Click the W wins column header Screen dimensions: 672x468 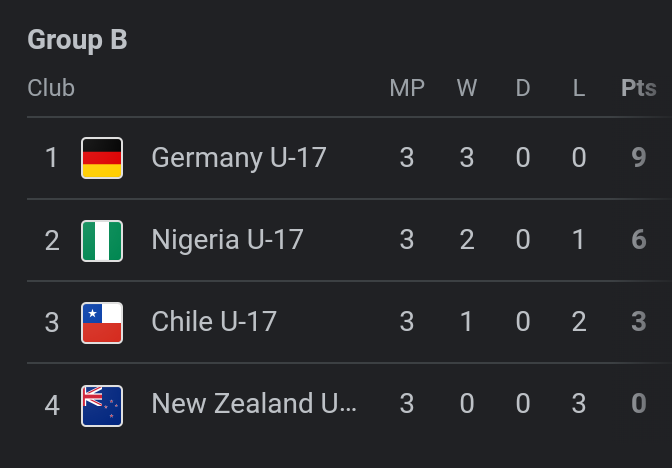(x=467, y=88)
